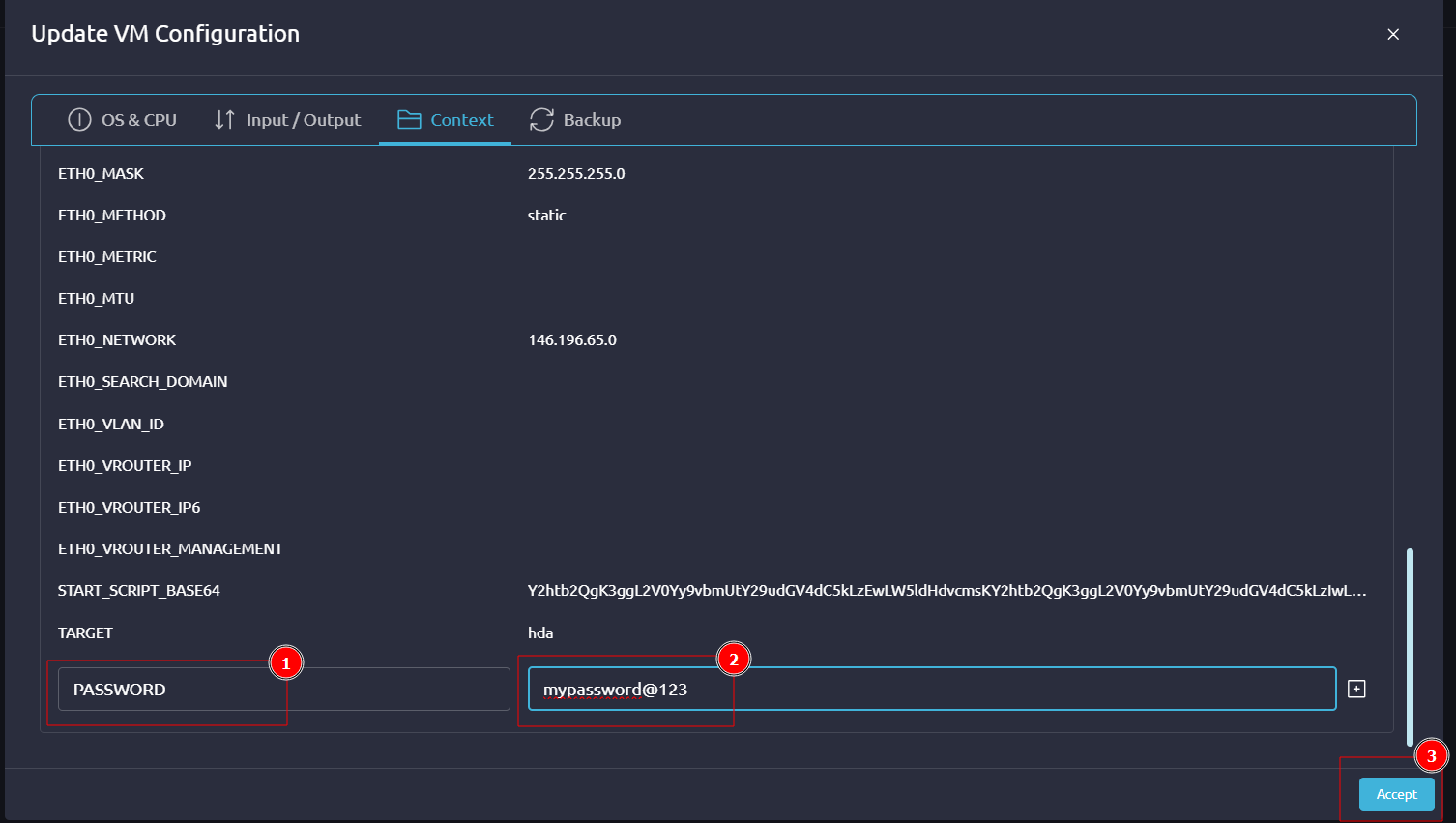Click the circular arrows Backup icon
Image resolution: width=1456 pixels, height=823 pixels.
[541, 120]
